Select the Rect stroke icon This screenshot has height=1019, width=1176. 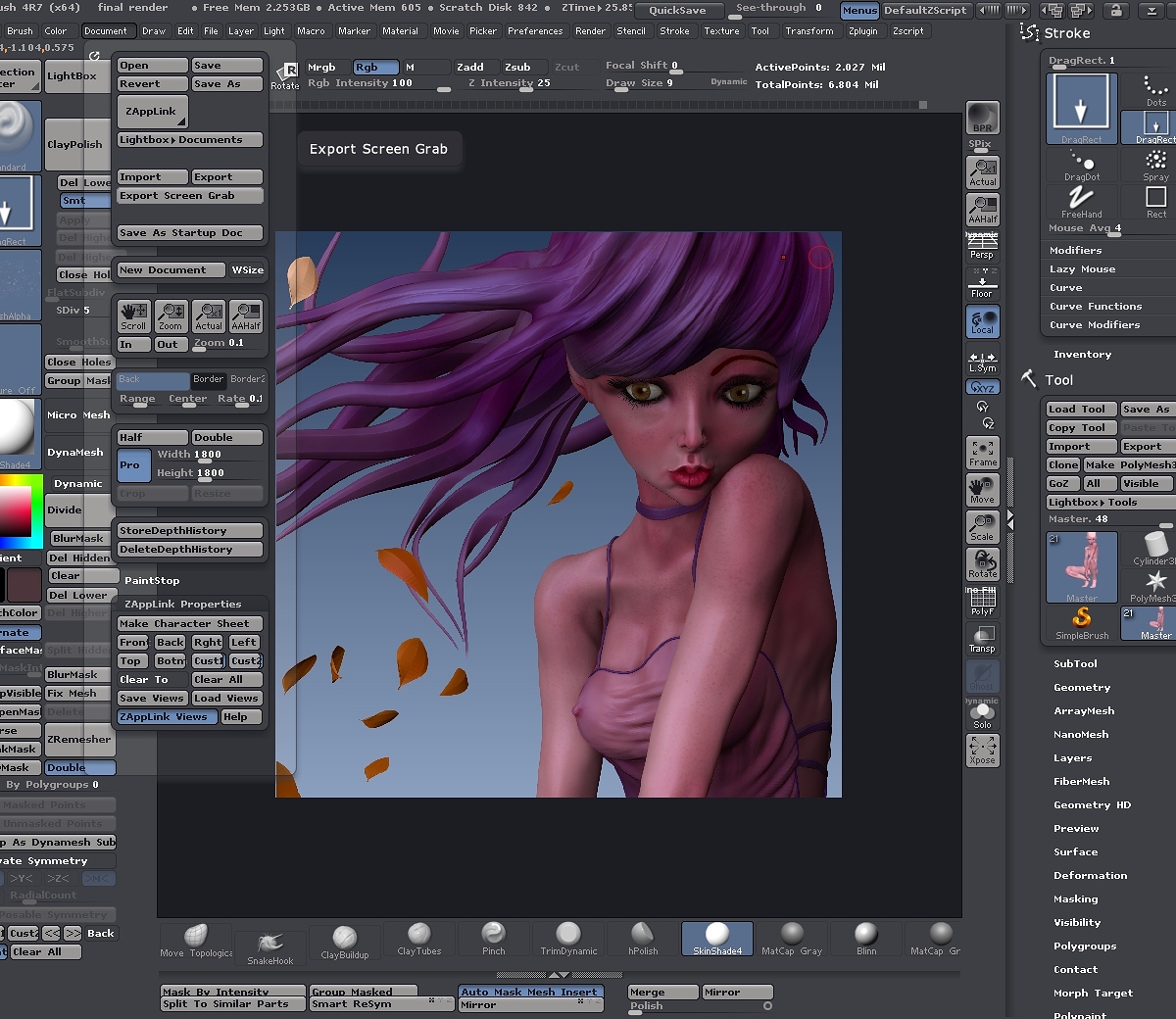click(x=1156, y=202)
